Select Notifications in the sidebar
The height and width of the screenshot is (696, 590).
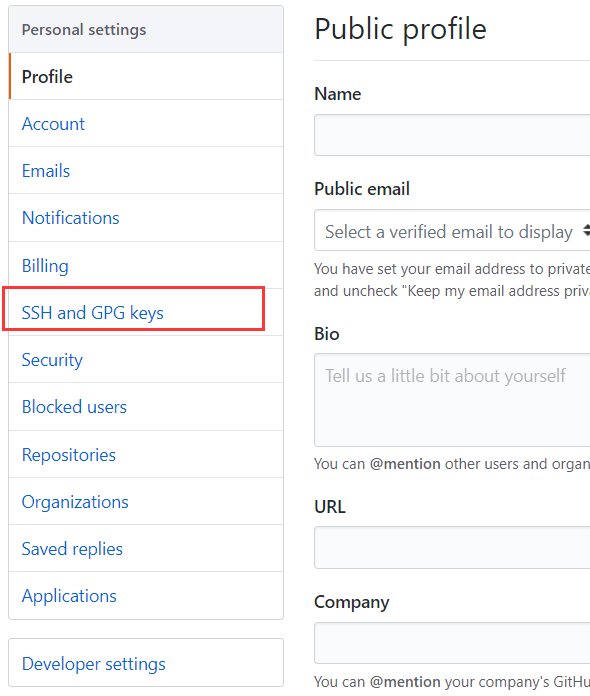(146, 218)
